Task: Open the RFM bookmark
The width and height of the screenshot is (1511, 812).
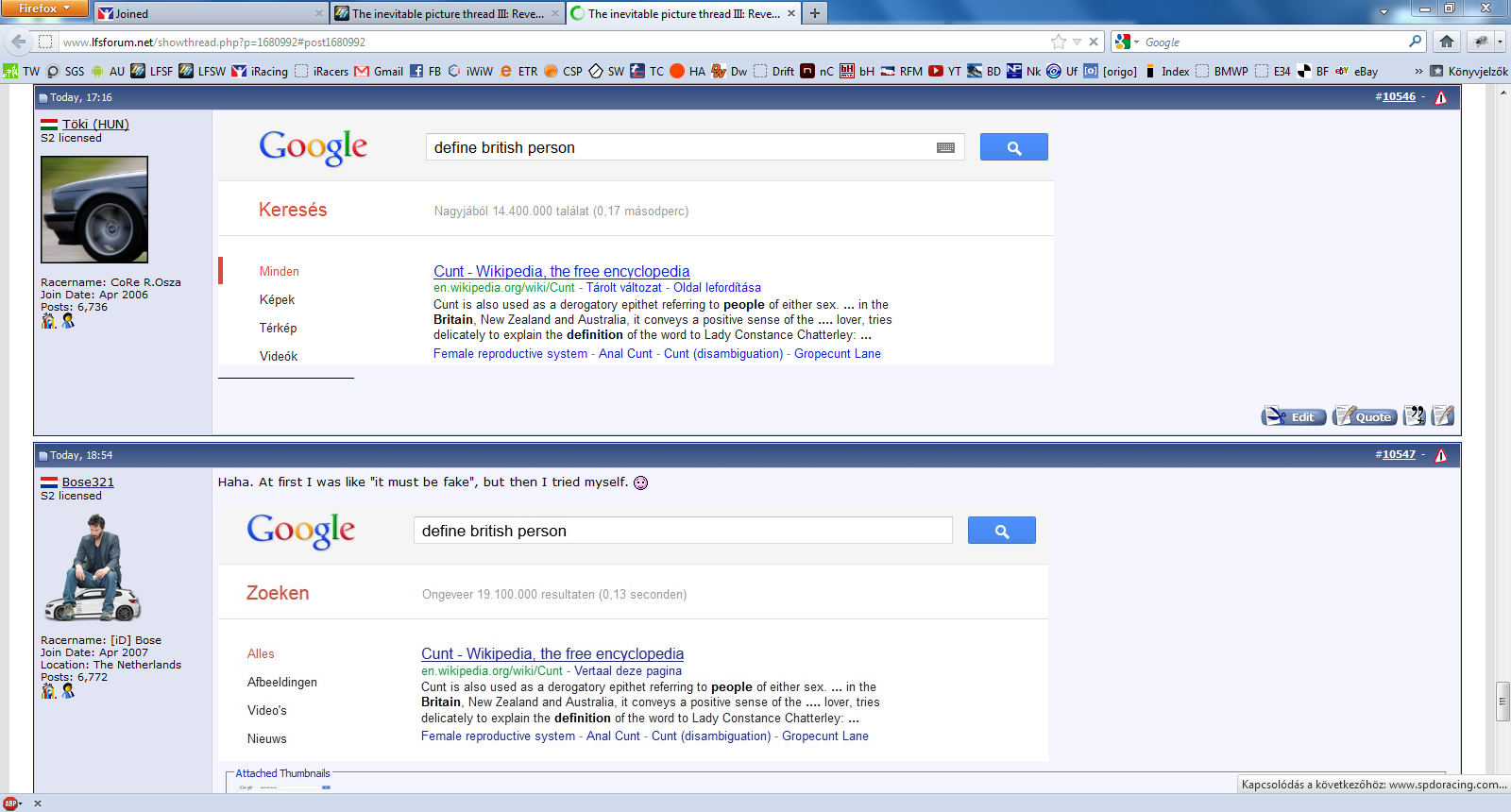Action: 902,71
